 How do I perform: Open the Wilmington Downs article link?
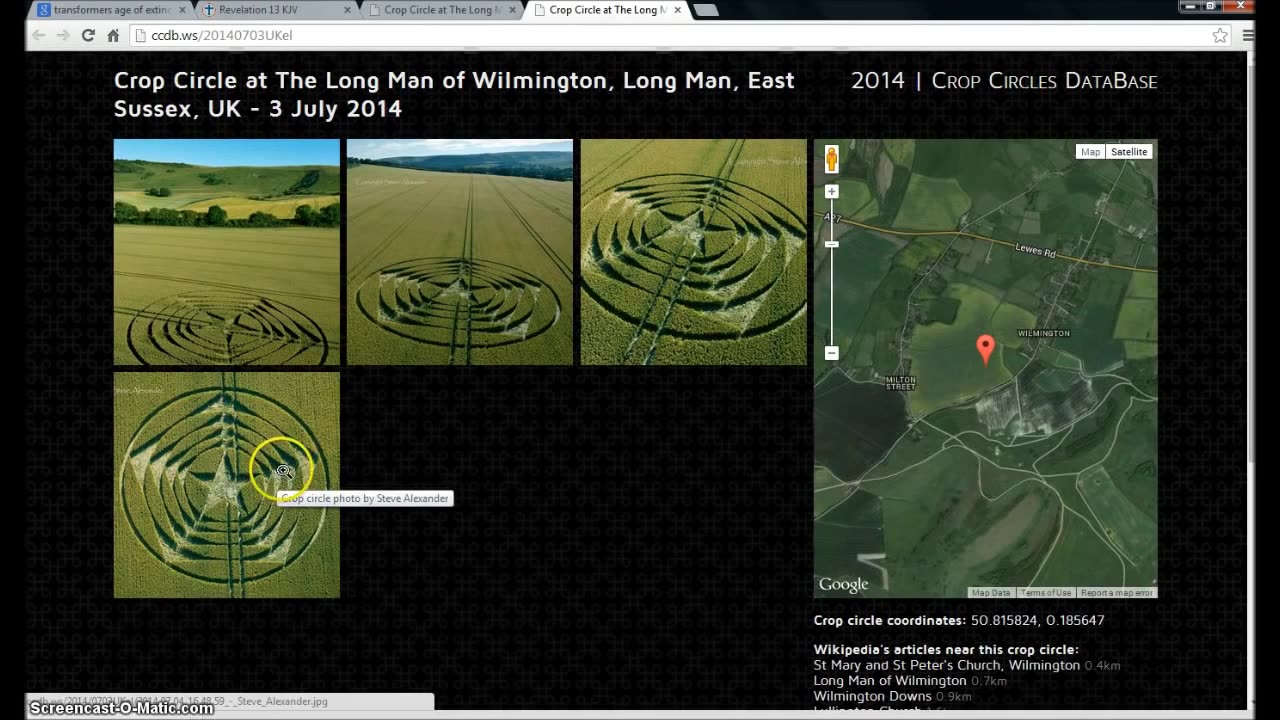tap(873, 696)
